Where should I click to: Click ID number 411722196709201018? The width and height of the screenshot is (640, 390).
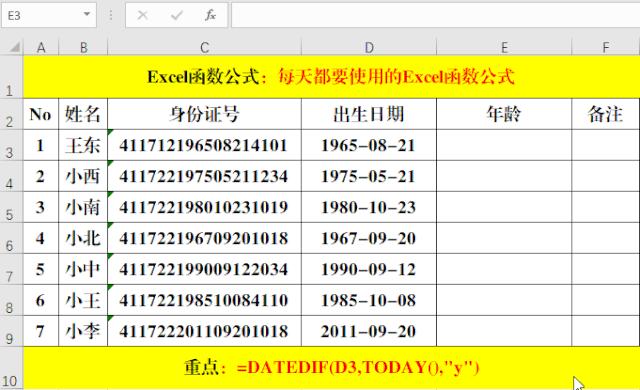click(x=204, y=238)
